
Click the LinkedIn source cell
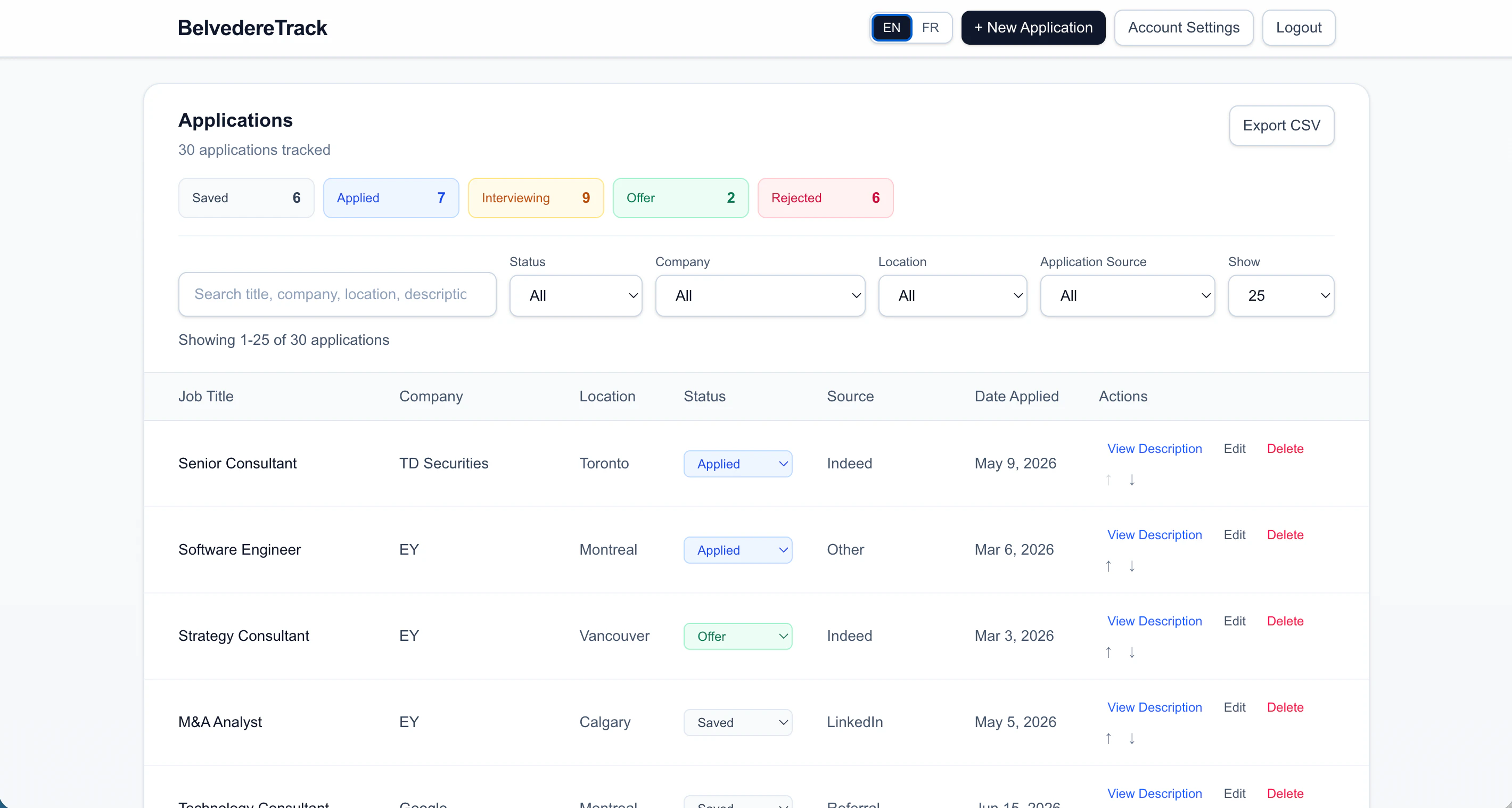click(x=854, y=722)
